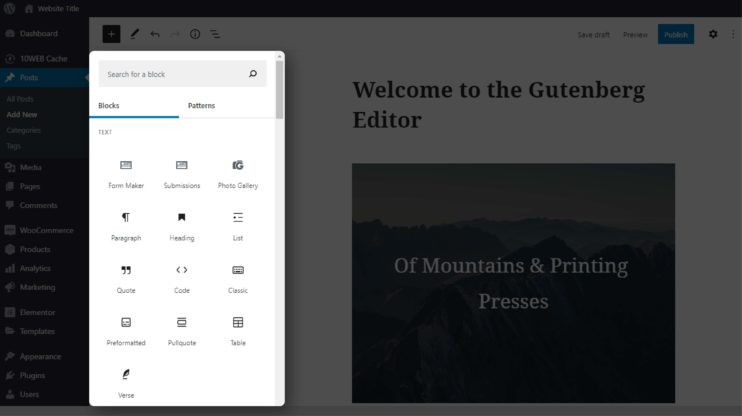
Task: Click the search magnifier icon
Action: (x=253, y=74)
